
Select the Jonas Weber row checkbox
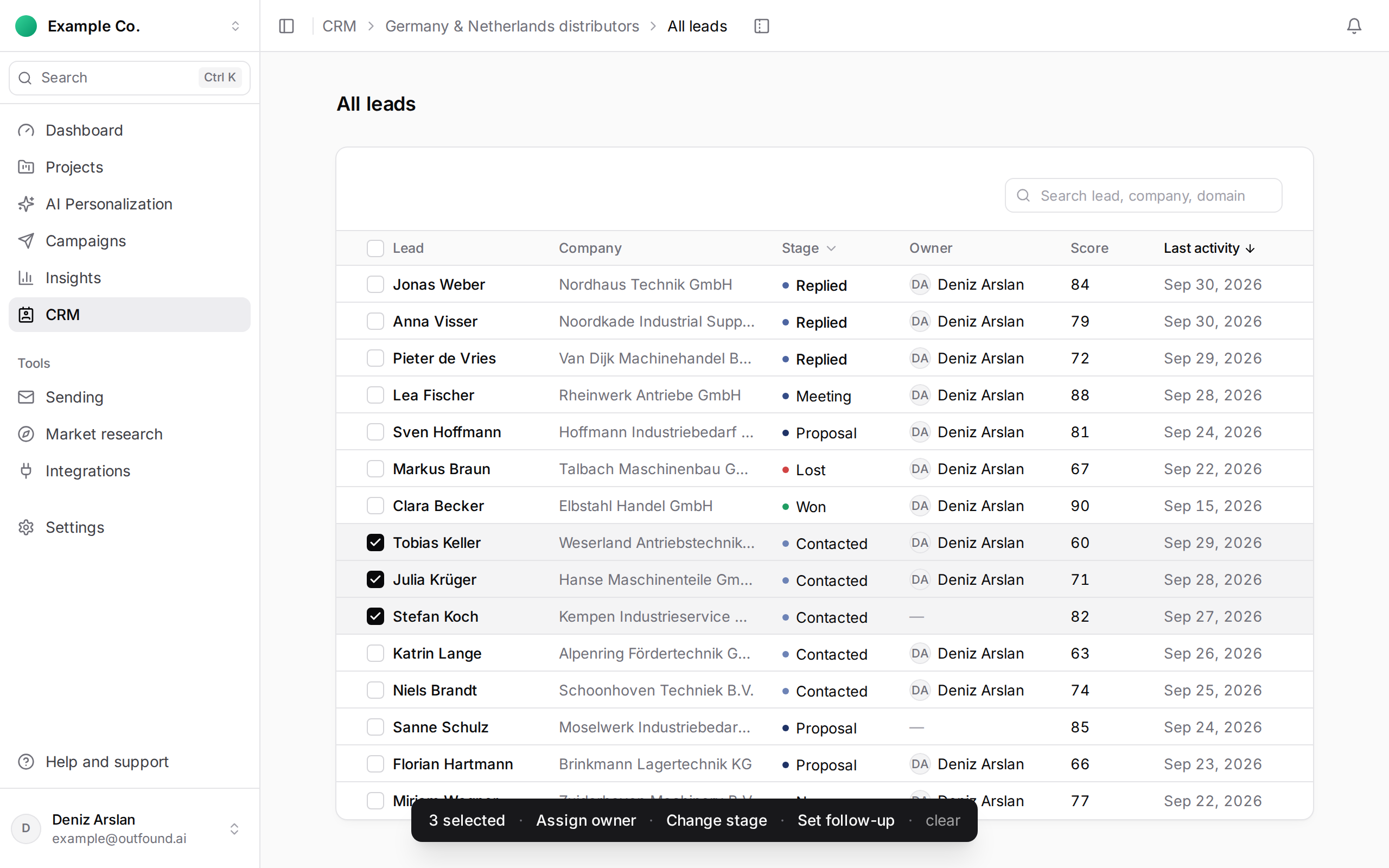pyautogui.click(x=375, y=285)
